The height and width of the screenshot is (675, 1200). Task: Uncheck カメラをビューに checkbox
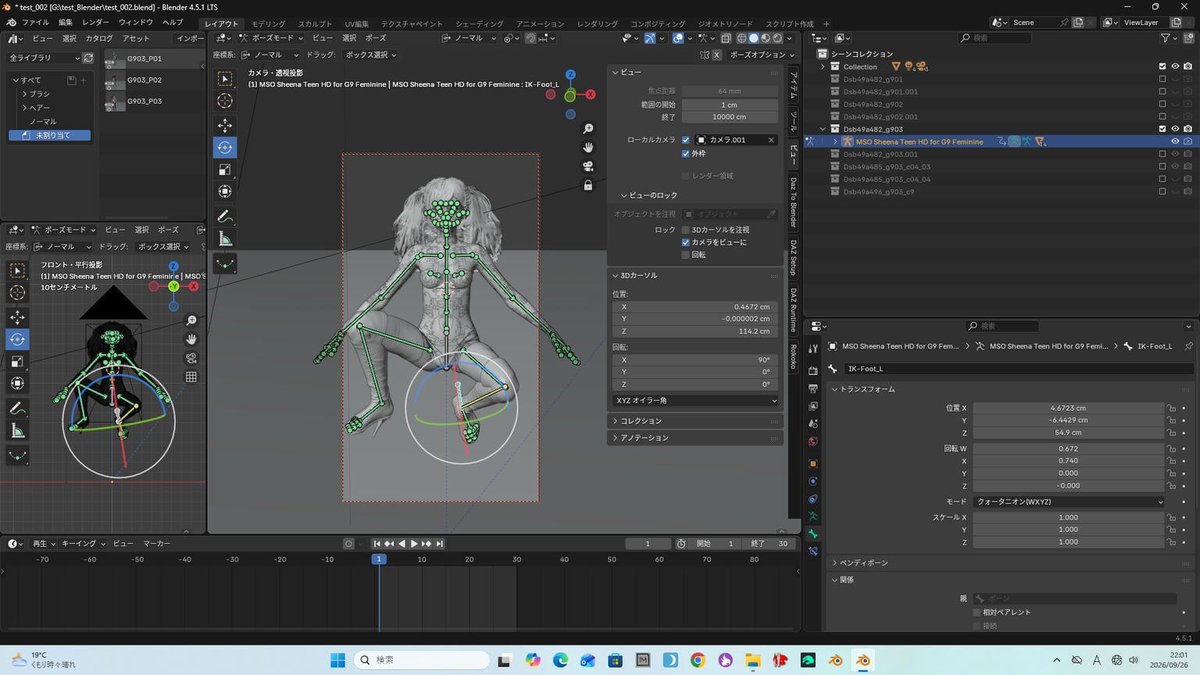(686, 242)
